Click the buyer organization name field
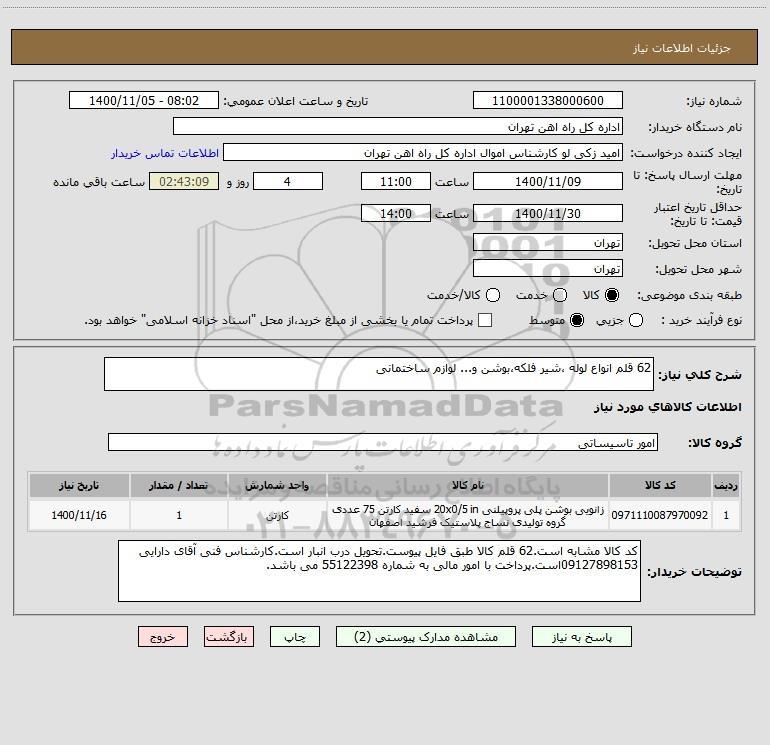The height and width of the screenshot is (745, 770). pyautogui.click(x=398, y=127)
